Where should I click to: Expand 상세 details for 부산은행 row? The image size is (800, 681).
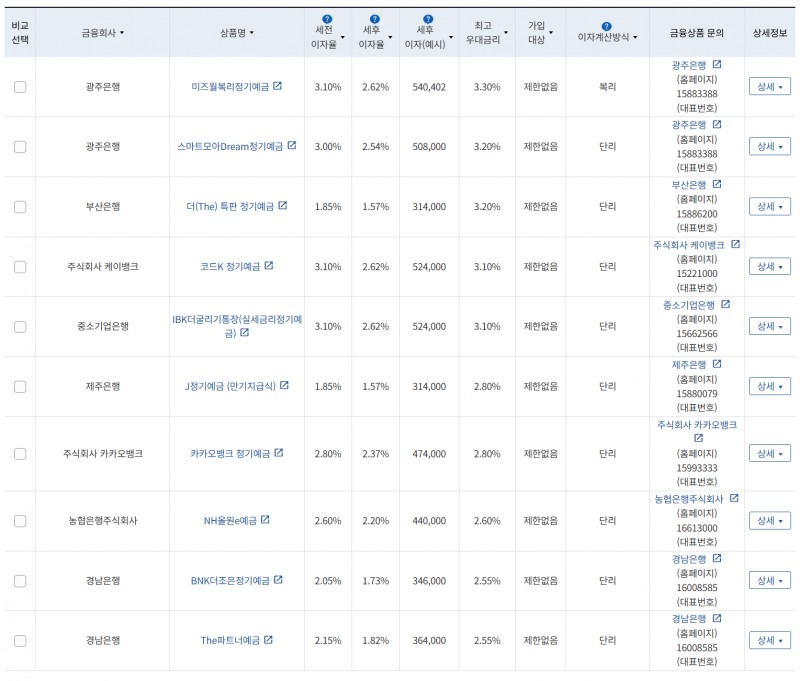pos(769,207)
